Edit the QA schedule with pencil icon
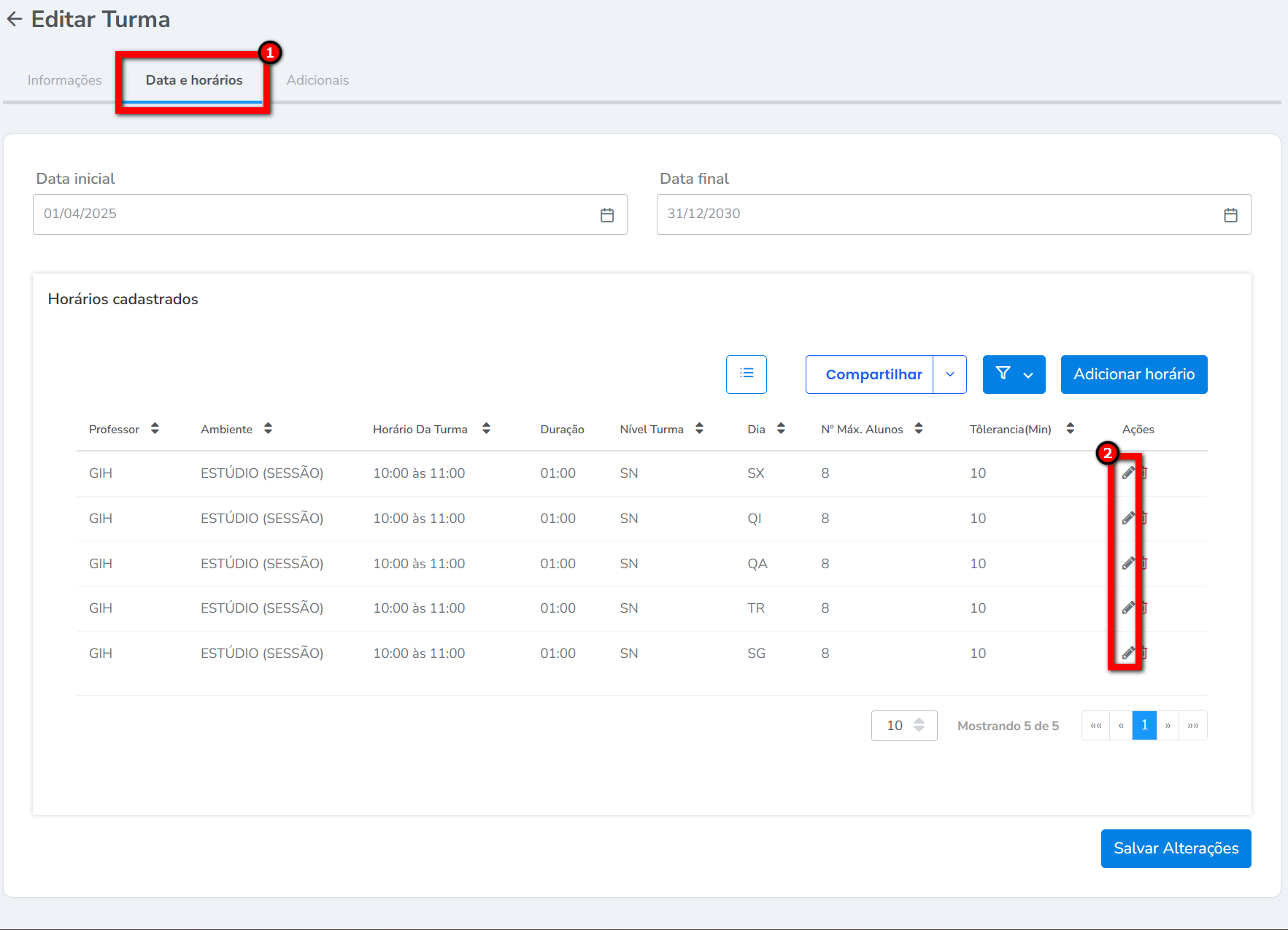The image size is (1288, 930). (1127, 564)
